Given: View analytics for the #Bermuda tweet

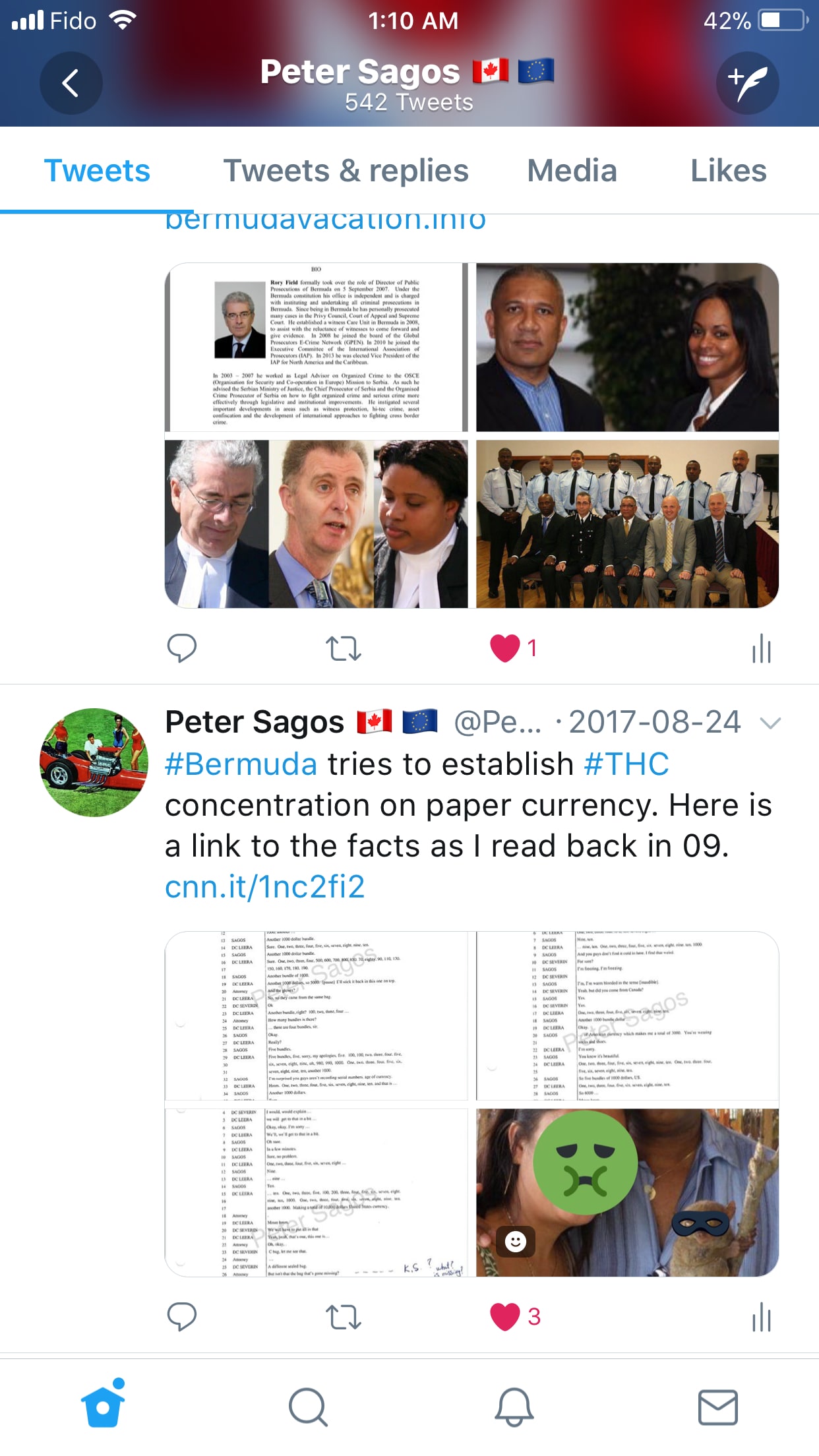Looking at the screenshot, I should pyautogui.click(x=762, y=1317).
